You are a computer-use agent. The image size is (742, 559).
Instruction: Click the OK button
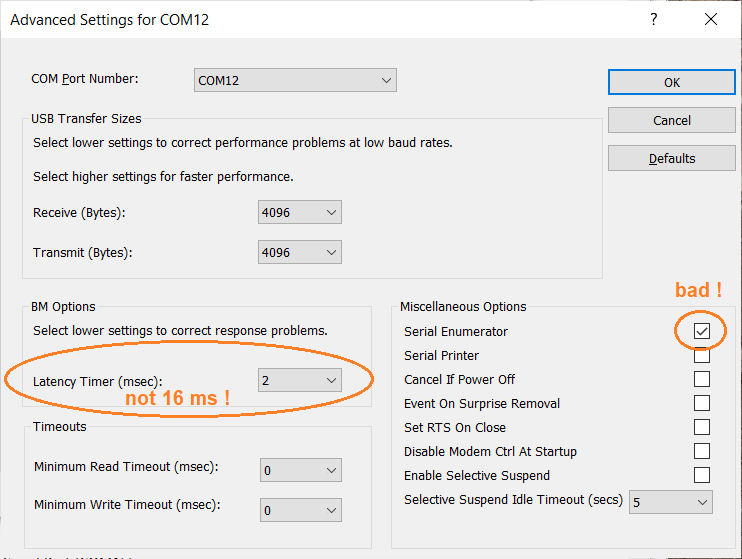pos(671,82)
